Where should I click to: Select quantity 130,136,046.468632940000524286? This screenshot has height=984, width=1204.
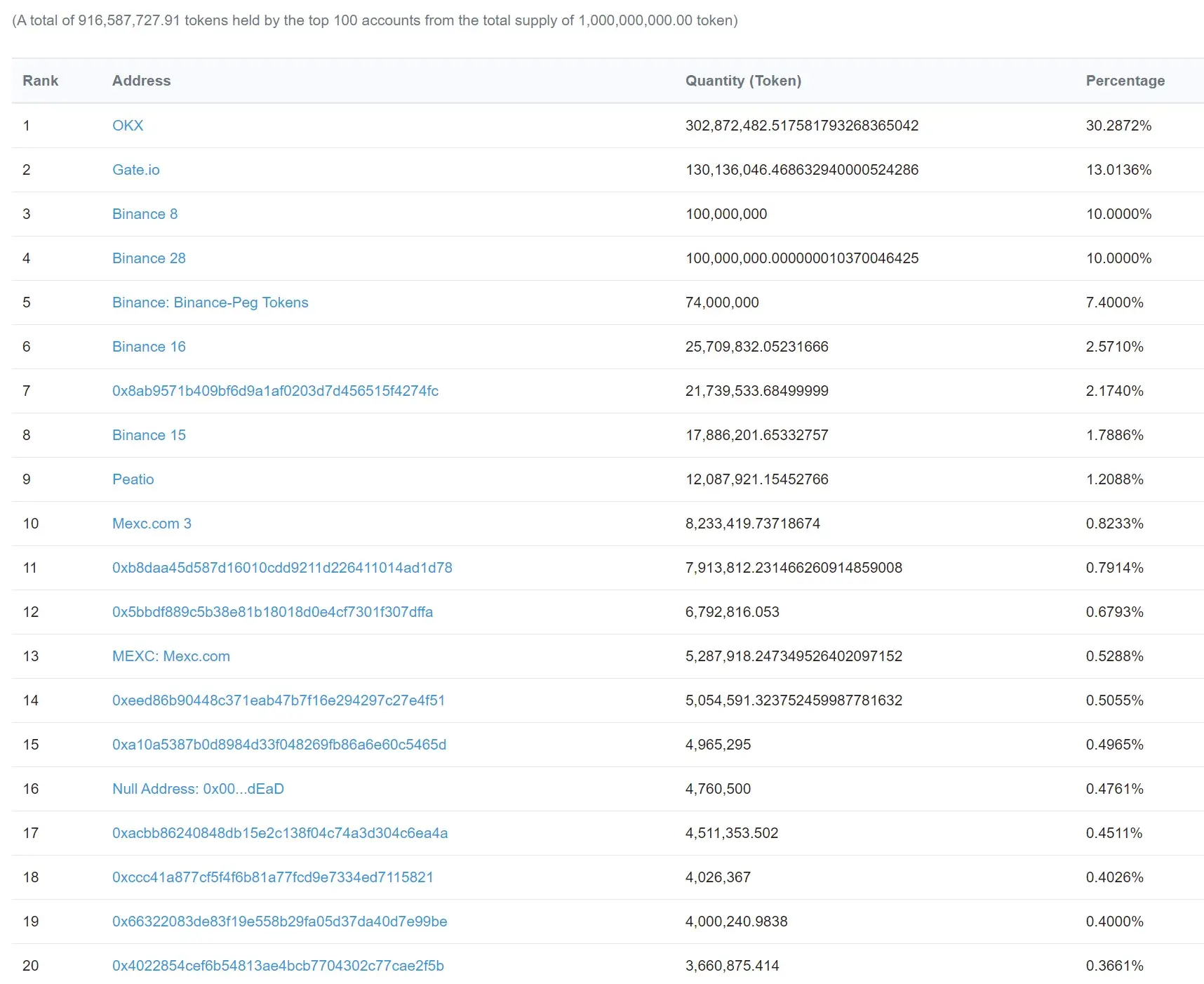pos(802,170)
